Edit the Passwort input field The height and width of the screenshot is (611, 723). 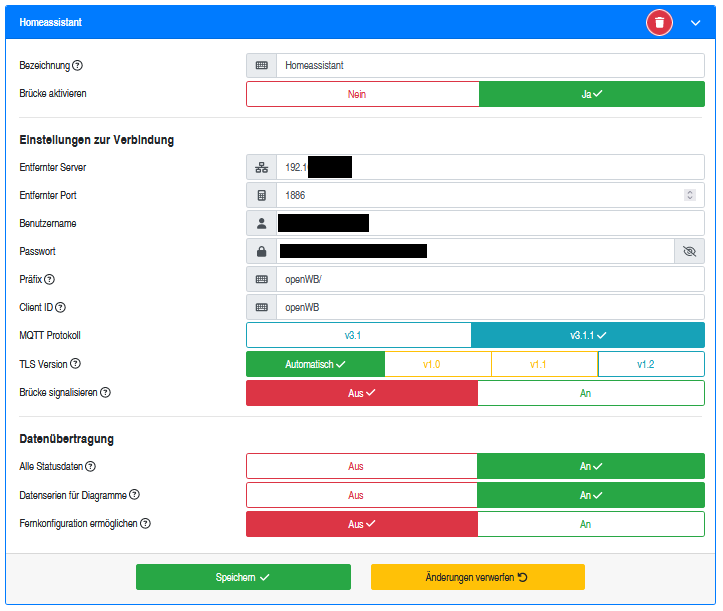click(x=475, y=251)
